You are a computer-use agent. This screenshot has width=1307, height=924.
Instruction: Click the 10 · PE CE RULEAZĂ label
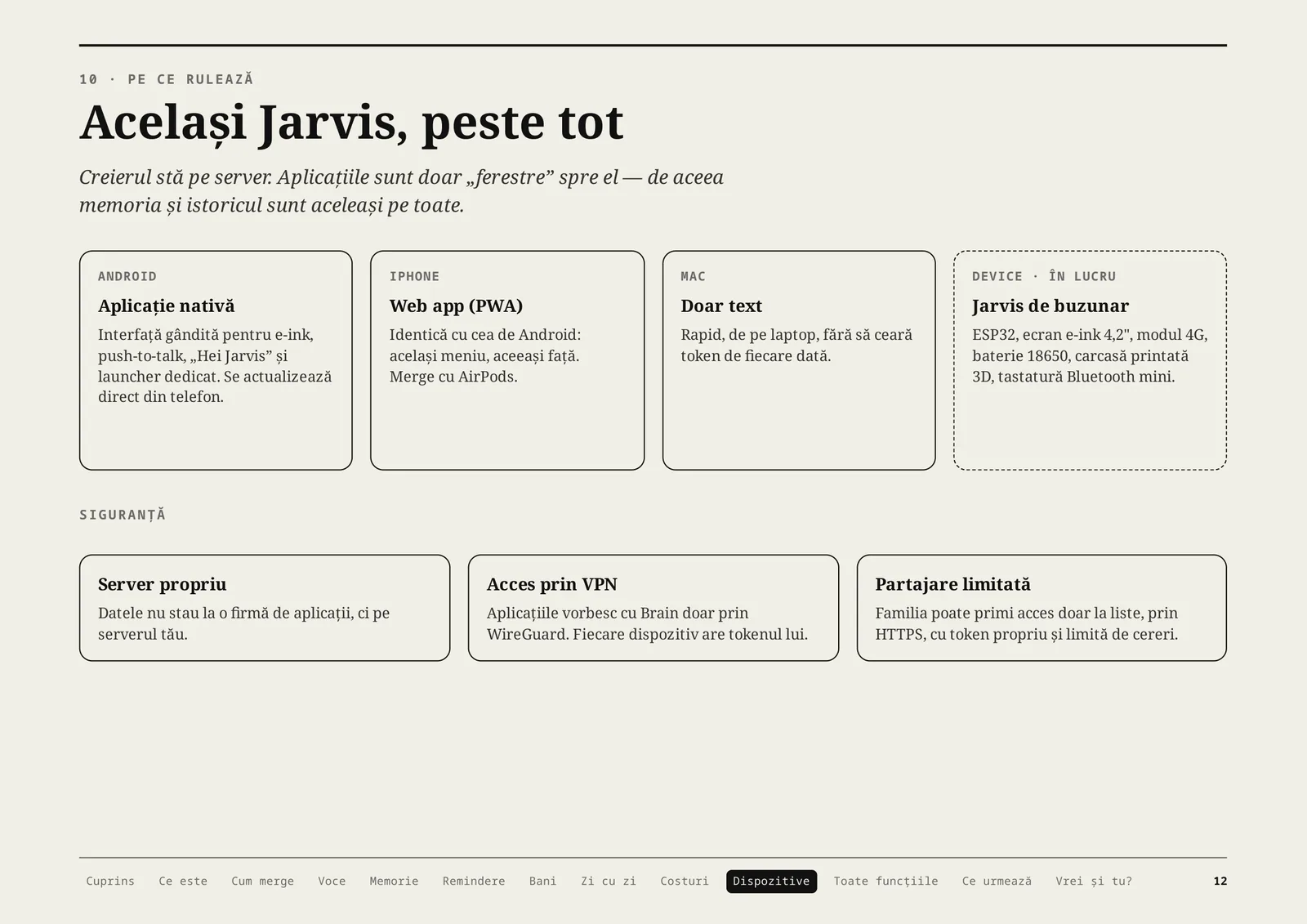coord(167,79)
